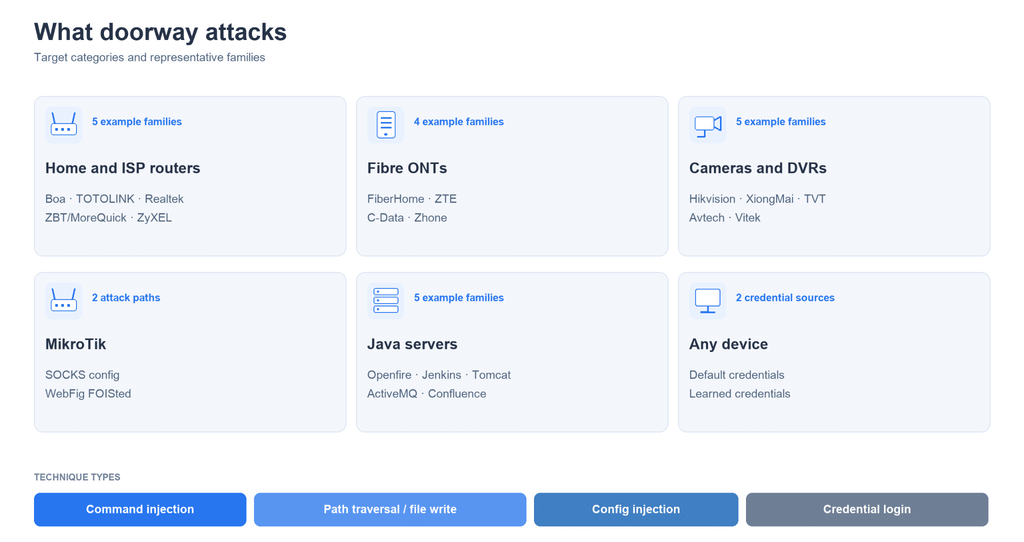Click the 'What doorway attacks' title
The width and height of the screenshot is (1024, 542).
click(x=160, y=32)
